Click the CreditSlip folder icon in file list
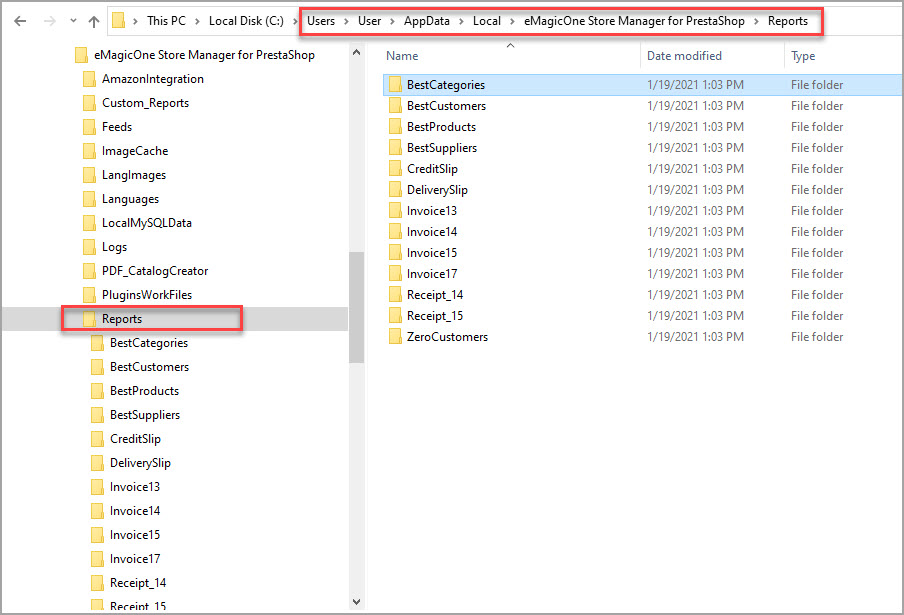Screen dimensions: 904x615 (x=395, y=169)
